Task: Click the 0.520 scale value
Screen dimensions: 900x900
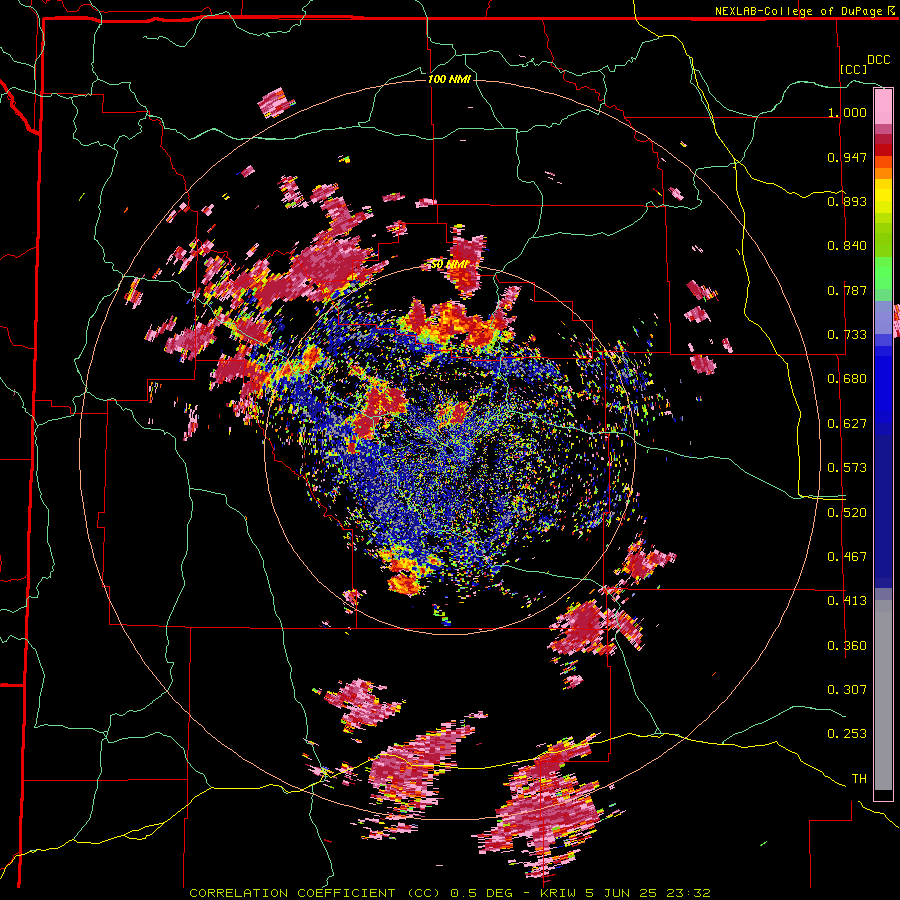Action: (847, 513)
